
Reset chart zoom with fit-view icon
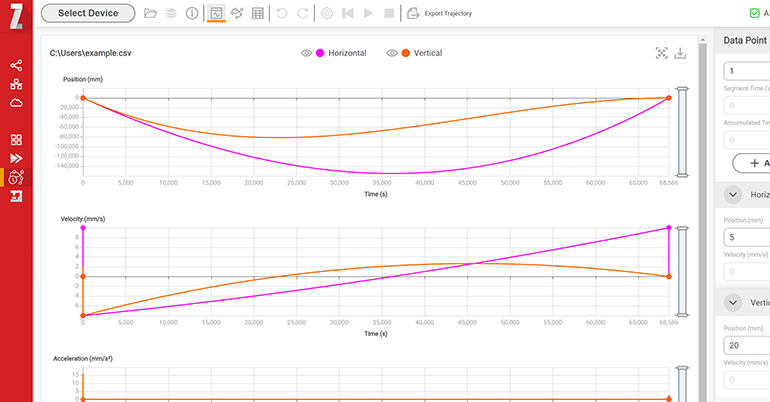661,53
